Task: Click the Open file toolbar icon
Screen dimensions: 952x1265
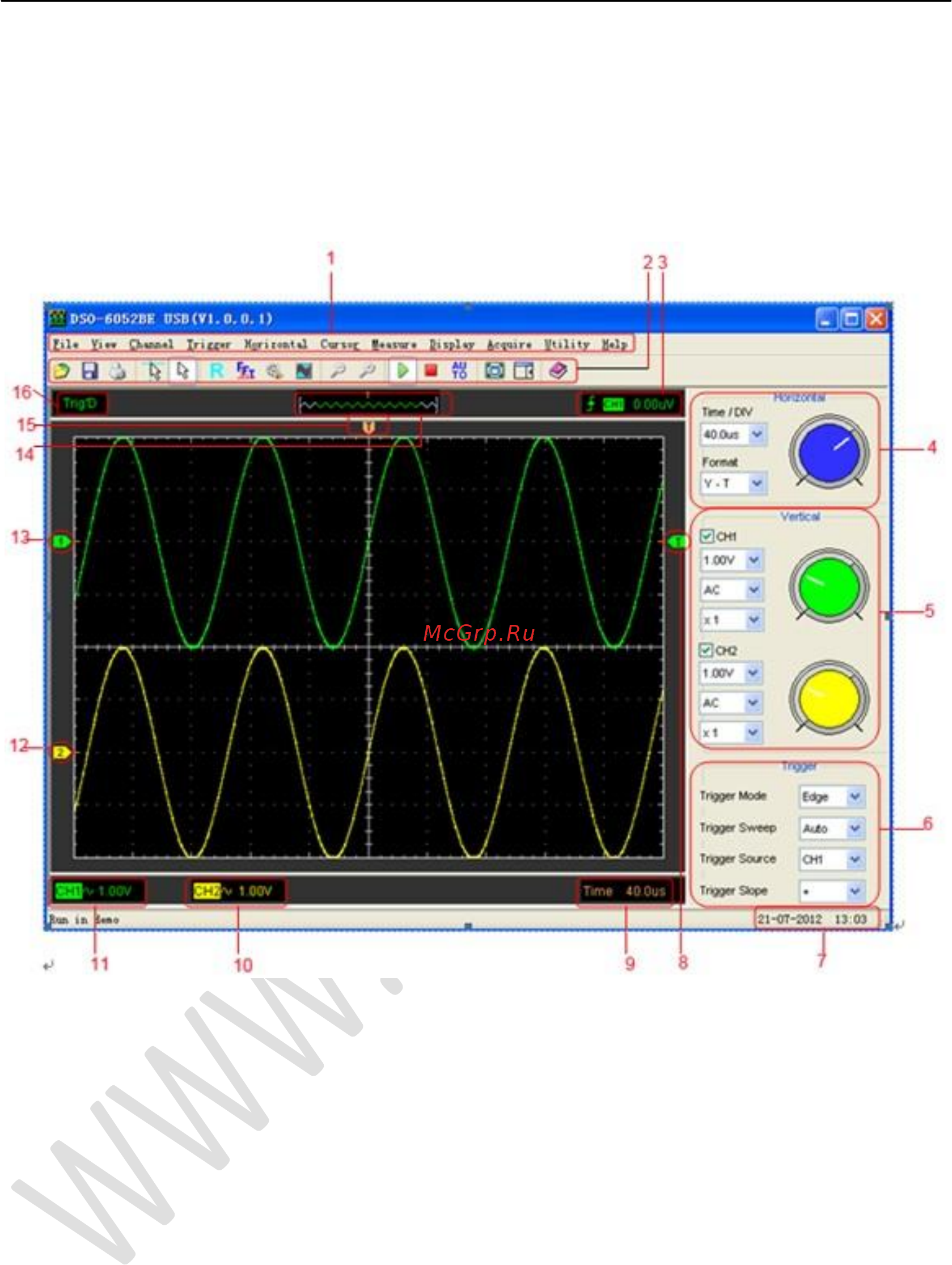Action: pos(61,371)
